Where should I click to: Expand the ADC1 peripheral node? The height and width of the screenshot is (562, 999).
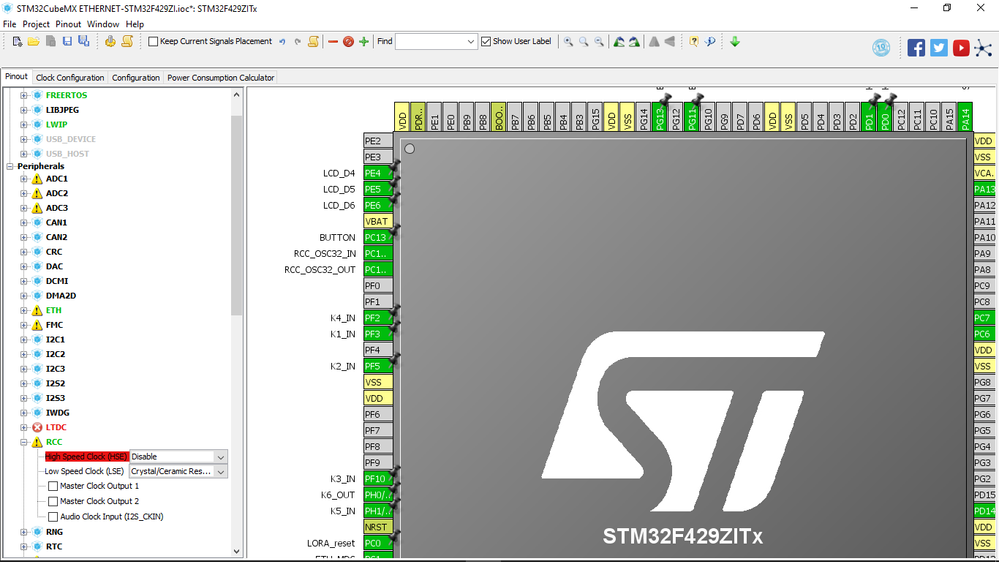(x=24, y=179)
